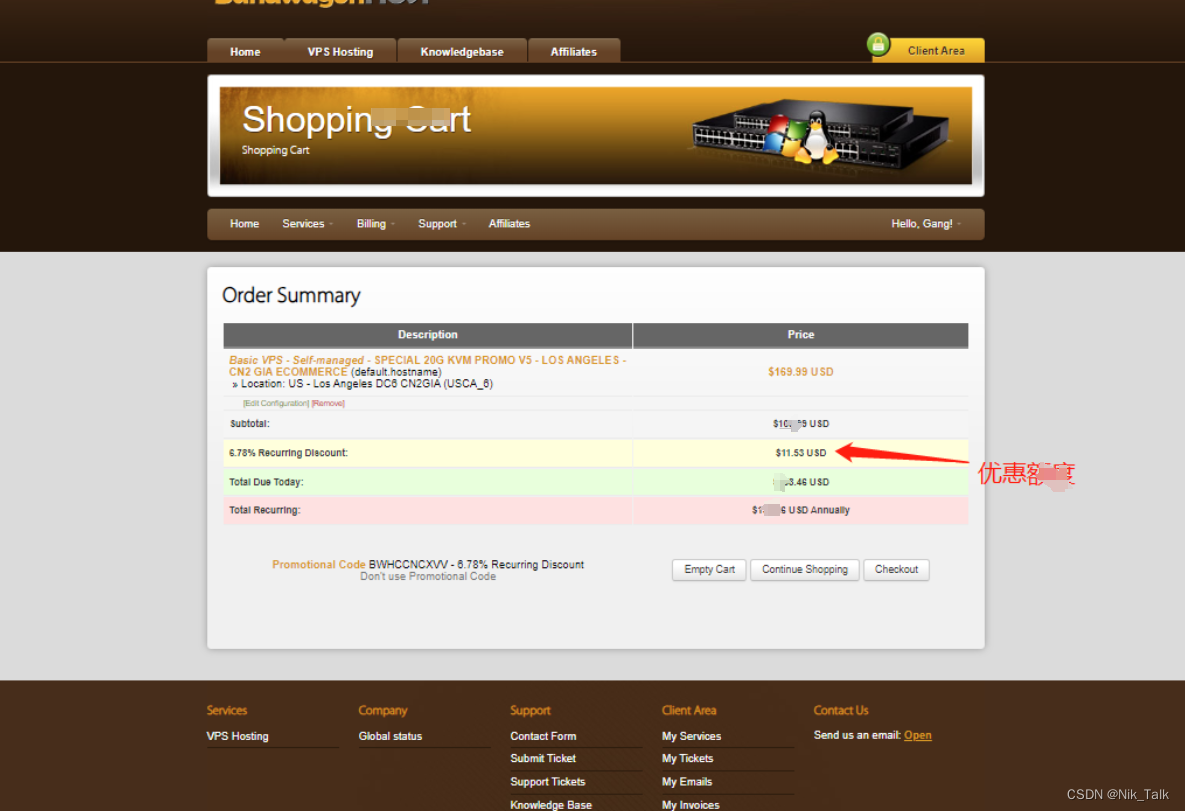Open Global status footer link
The height and width of the screenshot is (811, 1185).
click(x=390, y=736)
